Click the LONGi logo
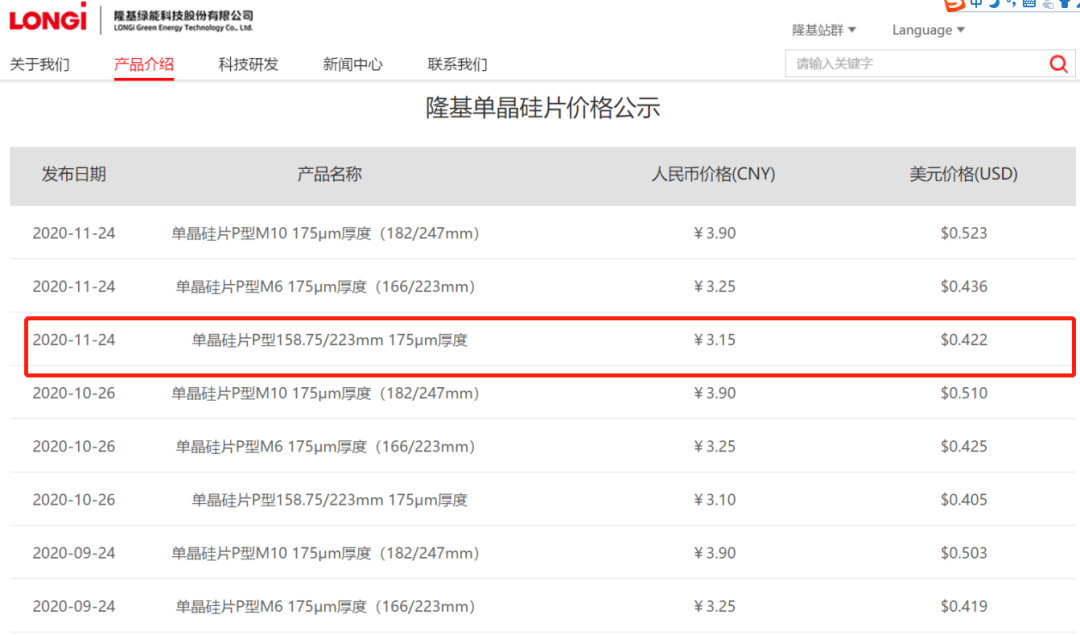The width and height of the screenshot is (1080, 635). click(48, 18)
